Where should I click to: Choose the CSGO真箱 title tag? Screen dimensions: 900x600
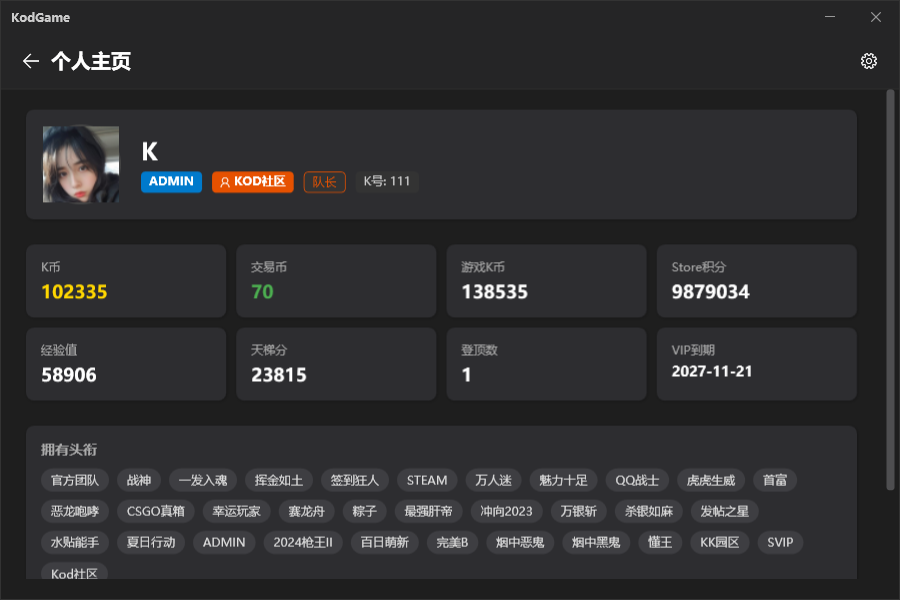point(156,511)
